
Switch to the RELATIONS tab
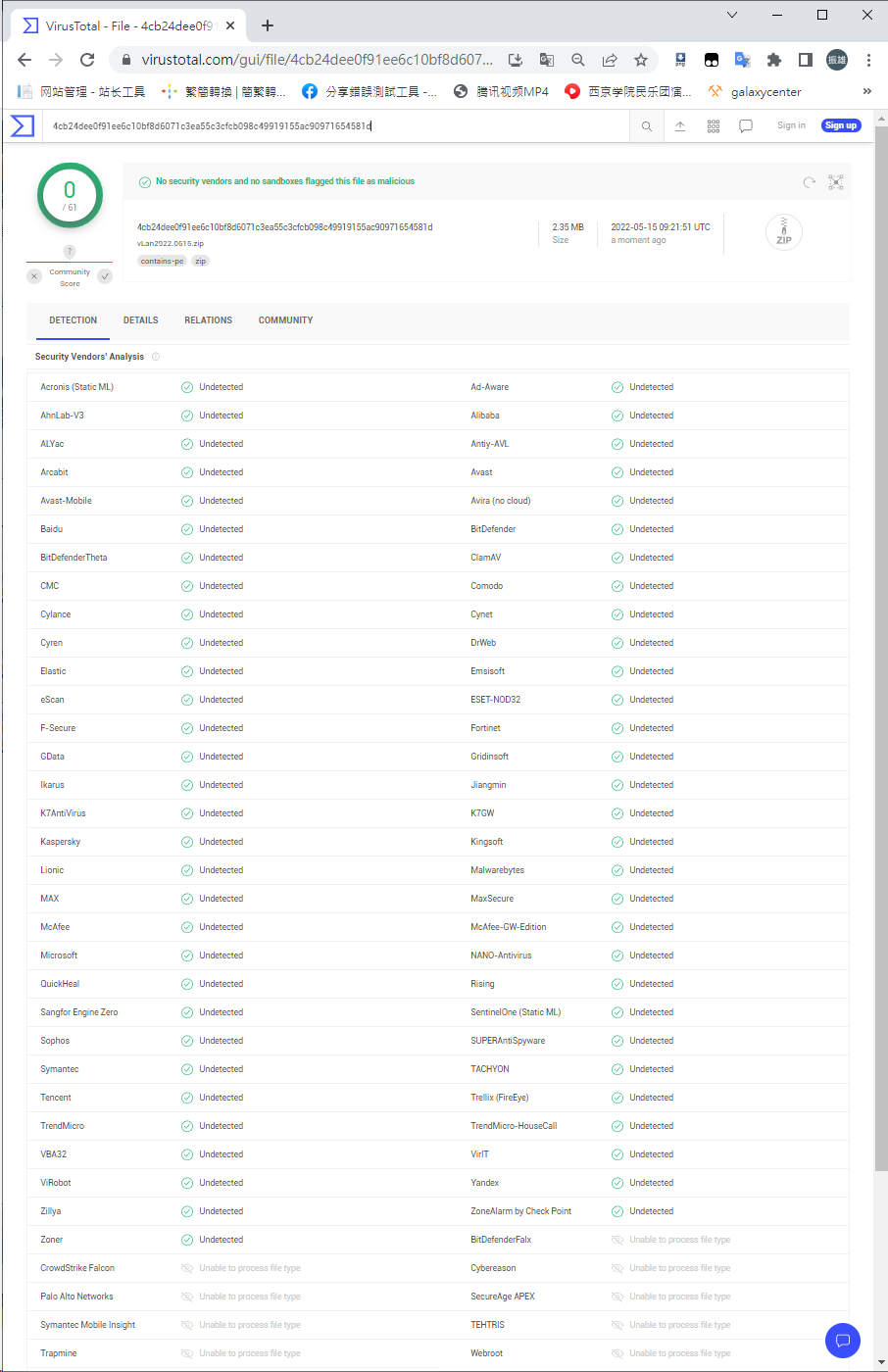(x=209, y=320)
